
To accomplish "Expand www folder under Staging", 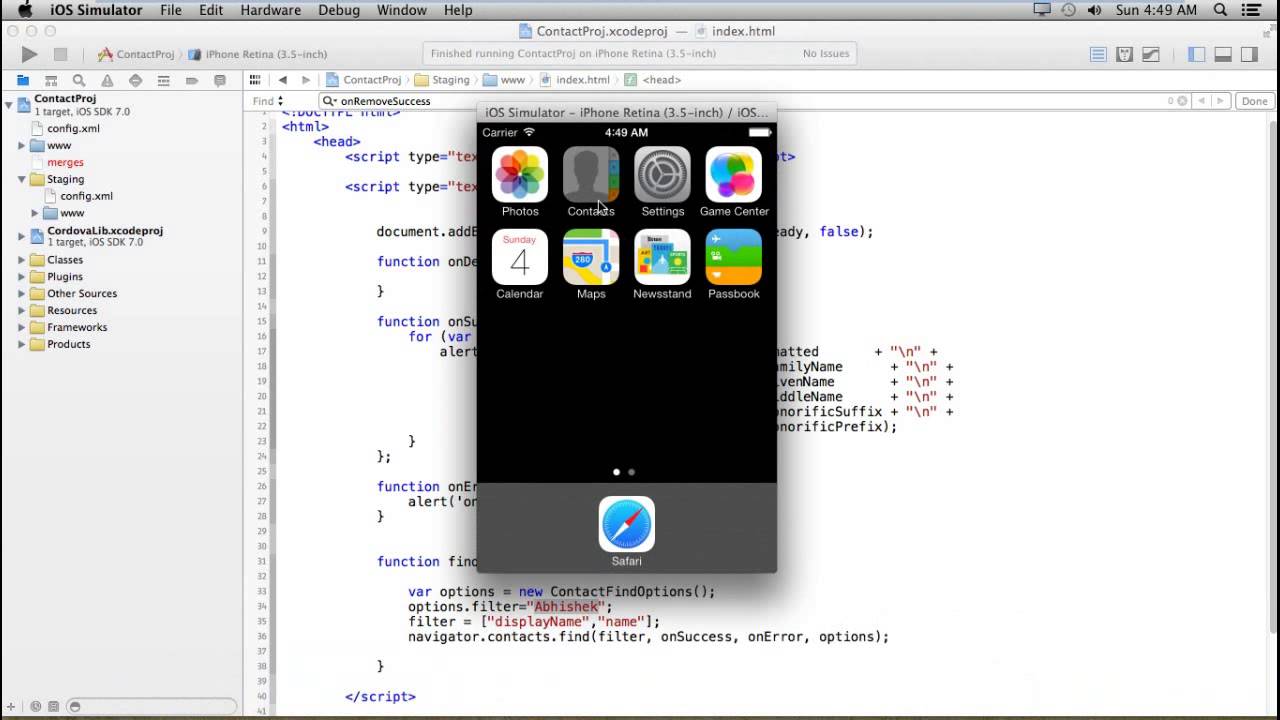I will (x=35, y=213).
